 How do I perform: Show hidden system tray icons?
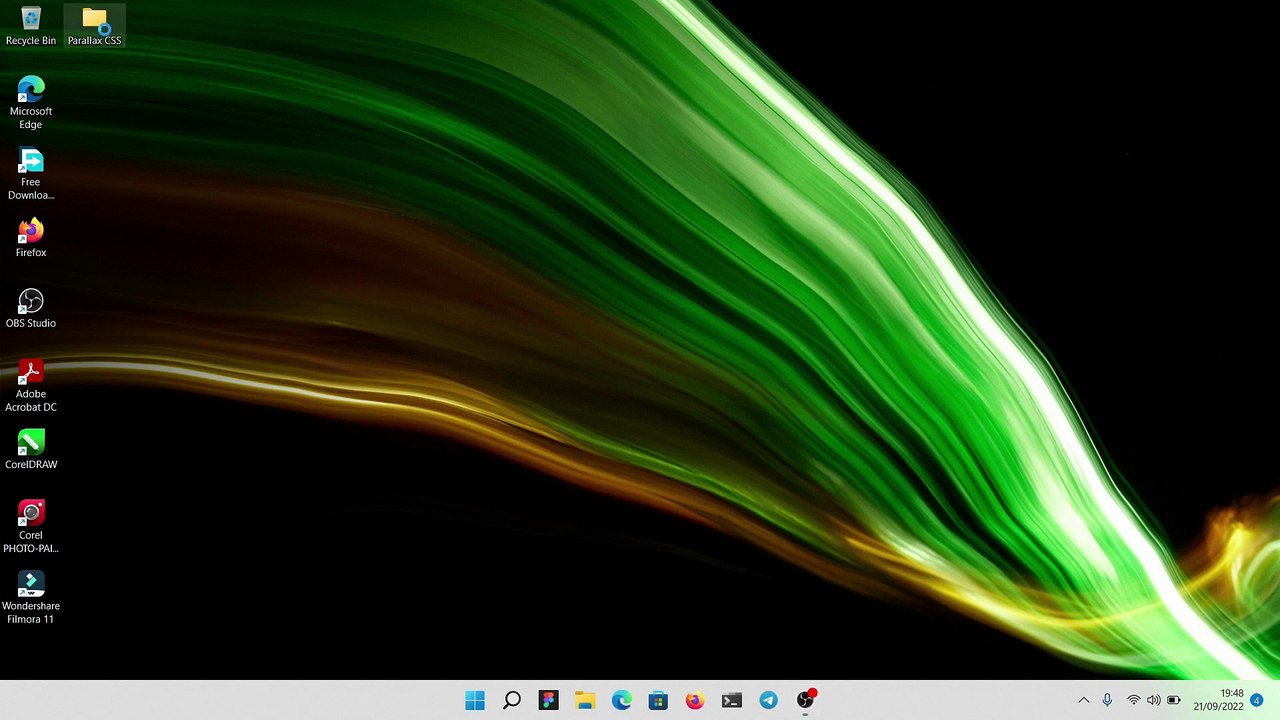point(1083,700)
